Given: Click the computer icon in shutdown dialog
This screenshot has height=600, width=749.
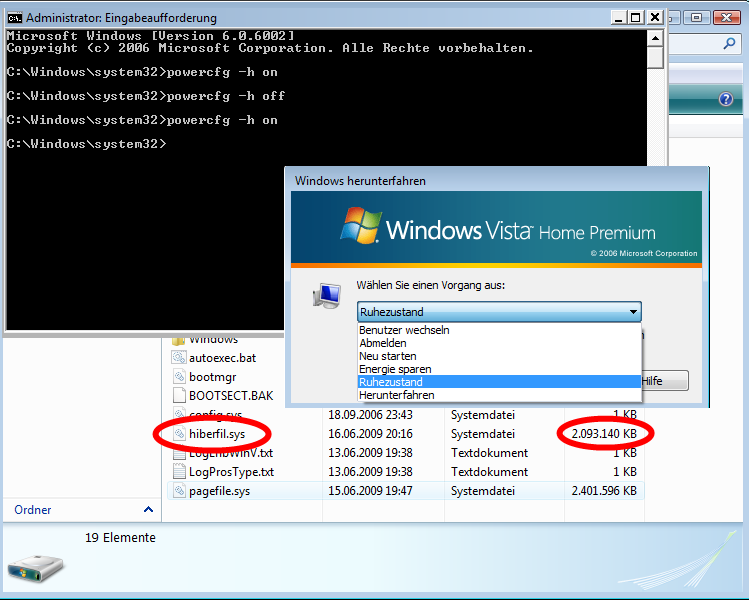Looking at the screenshot, I should (x=327, y=295).
